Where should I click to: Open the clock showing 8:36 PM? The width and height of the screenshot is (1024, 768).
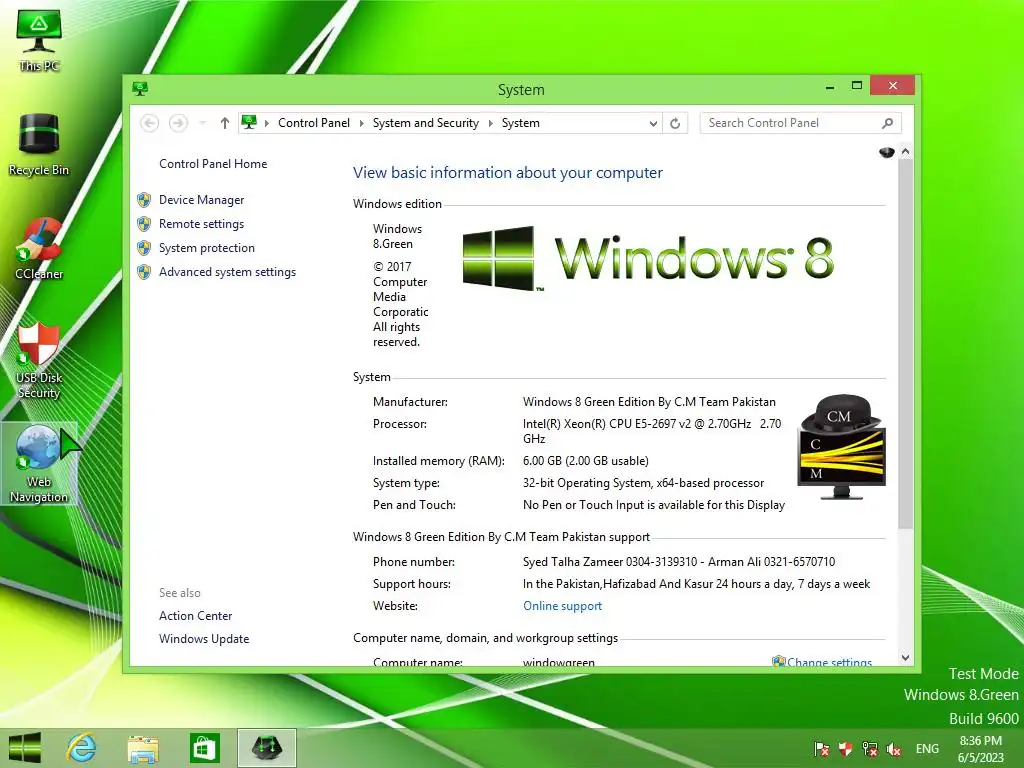[980, 749]
